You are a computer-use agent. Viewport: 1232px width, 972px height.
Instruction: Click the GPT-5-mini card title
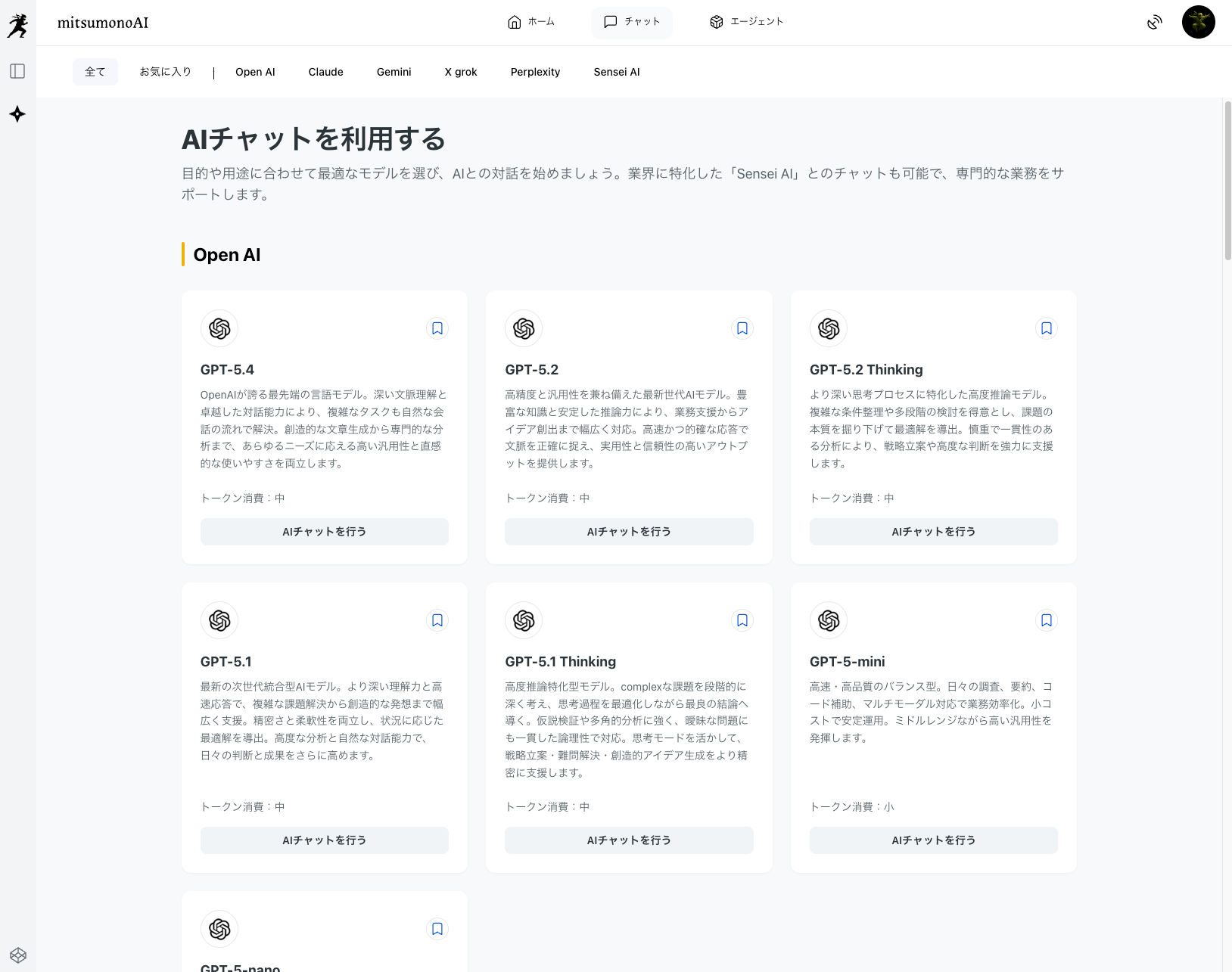tap(848, 662)
